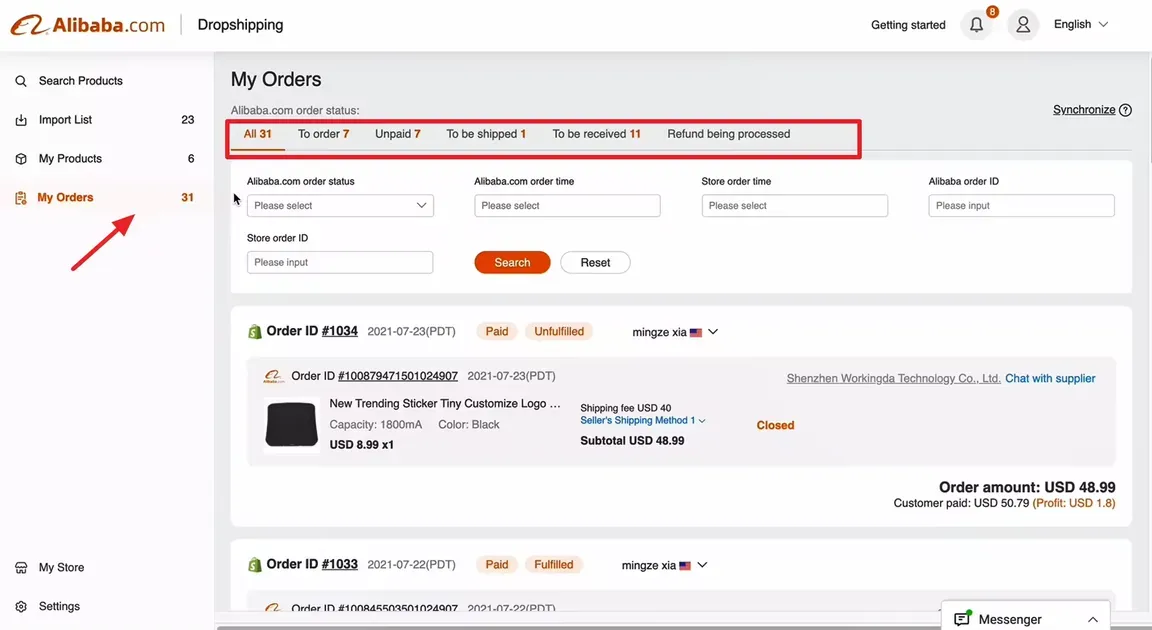Click the Settings gear icon

(21, 607)
